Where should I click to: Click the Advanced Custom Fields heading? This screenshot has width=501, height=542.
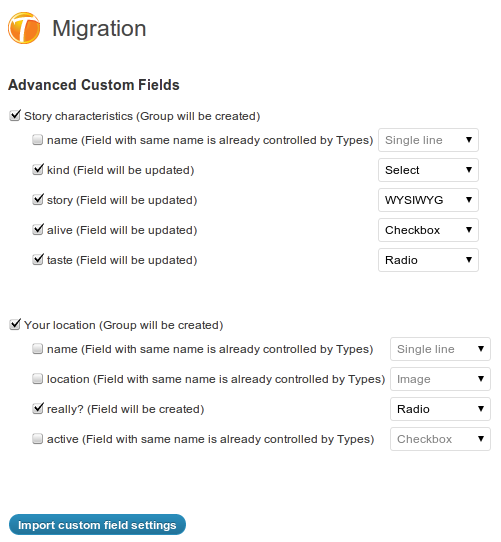point(94,85)
